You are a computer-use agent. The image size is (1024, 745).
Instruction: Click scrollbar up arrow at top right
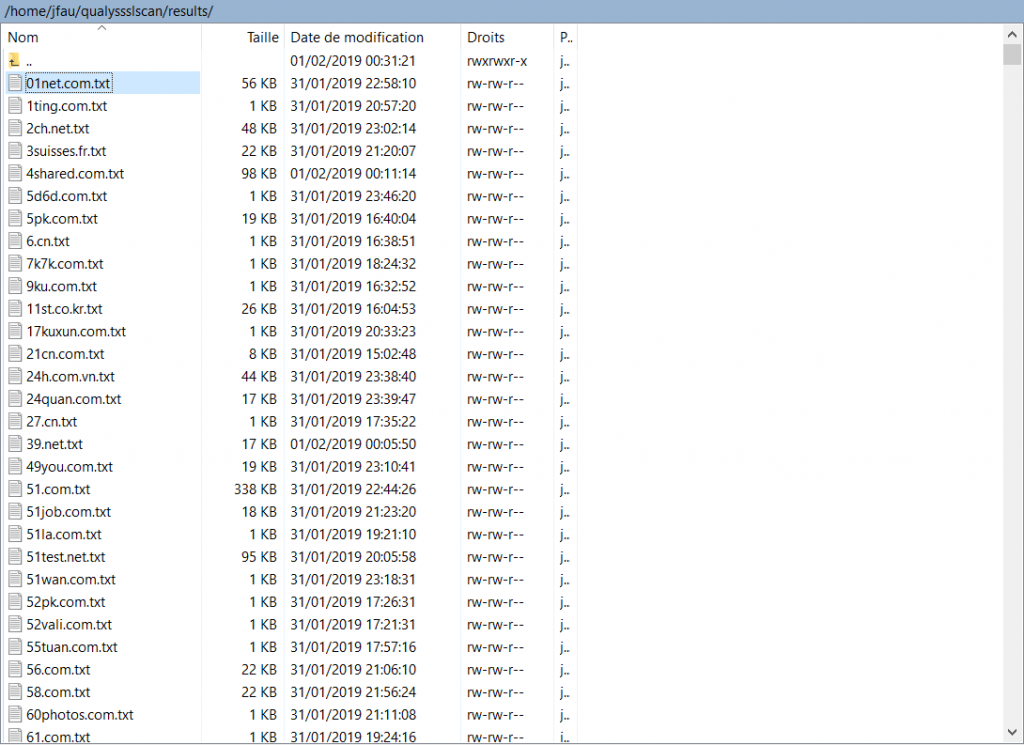coord(1012,33)
